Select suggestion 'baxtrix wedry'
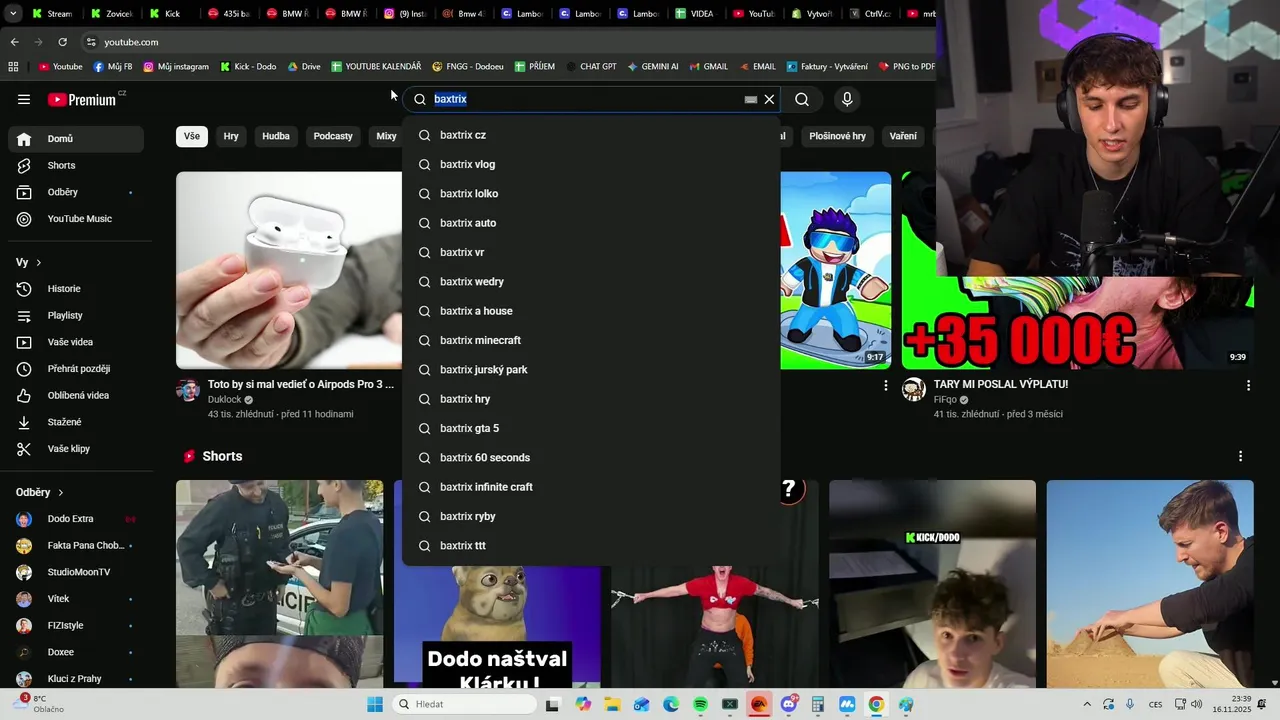This screenshot has width=1280, height=720. (x=591, y=281)
